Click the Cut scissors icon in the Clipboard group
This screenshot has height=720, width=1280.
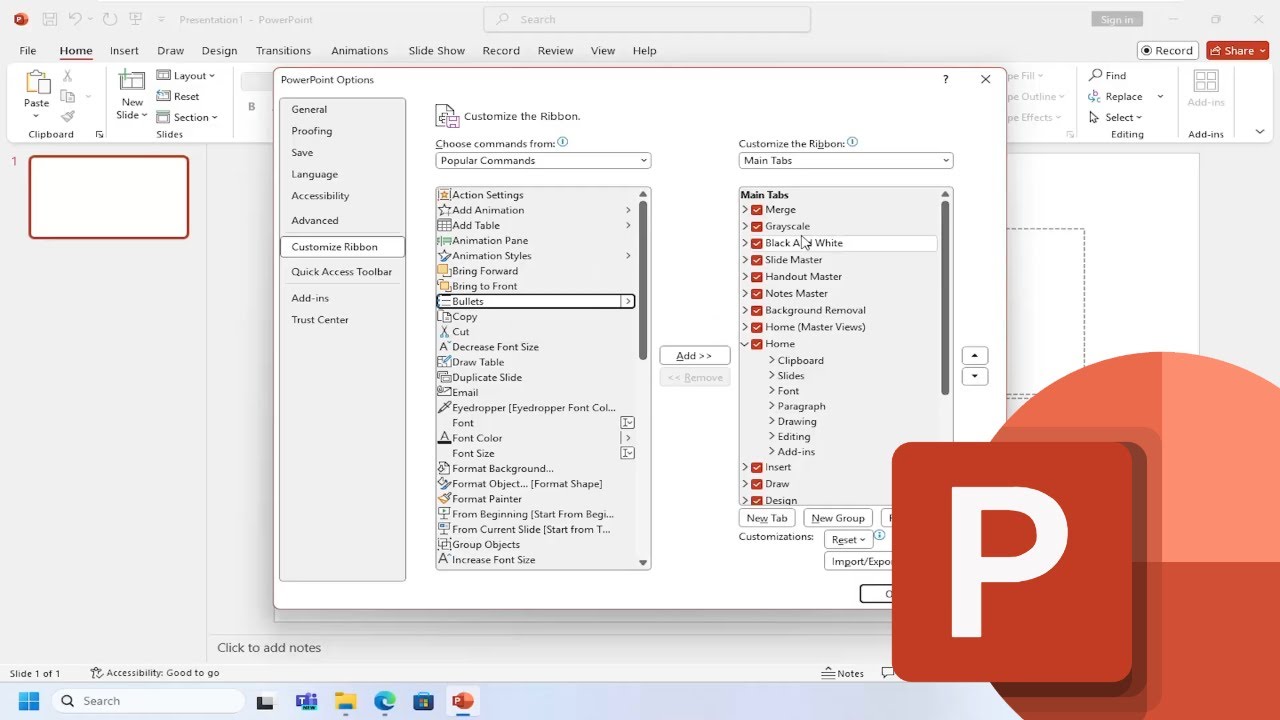68,76
